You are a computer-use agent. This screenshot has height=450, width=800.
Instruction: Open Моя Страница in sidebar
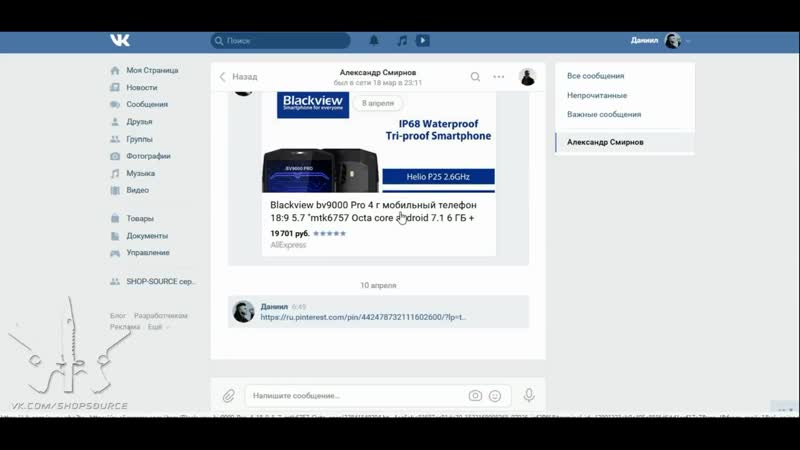152,70
